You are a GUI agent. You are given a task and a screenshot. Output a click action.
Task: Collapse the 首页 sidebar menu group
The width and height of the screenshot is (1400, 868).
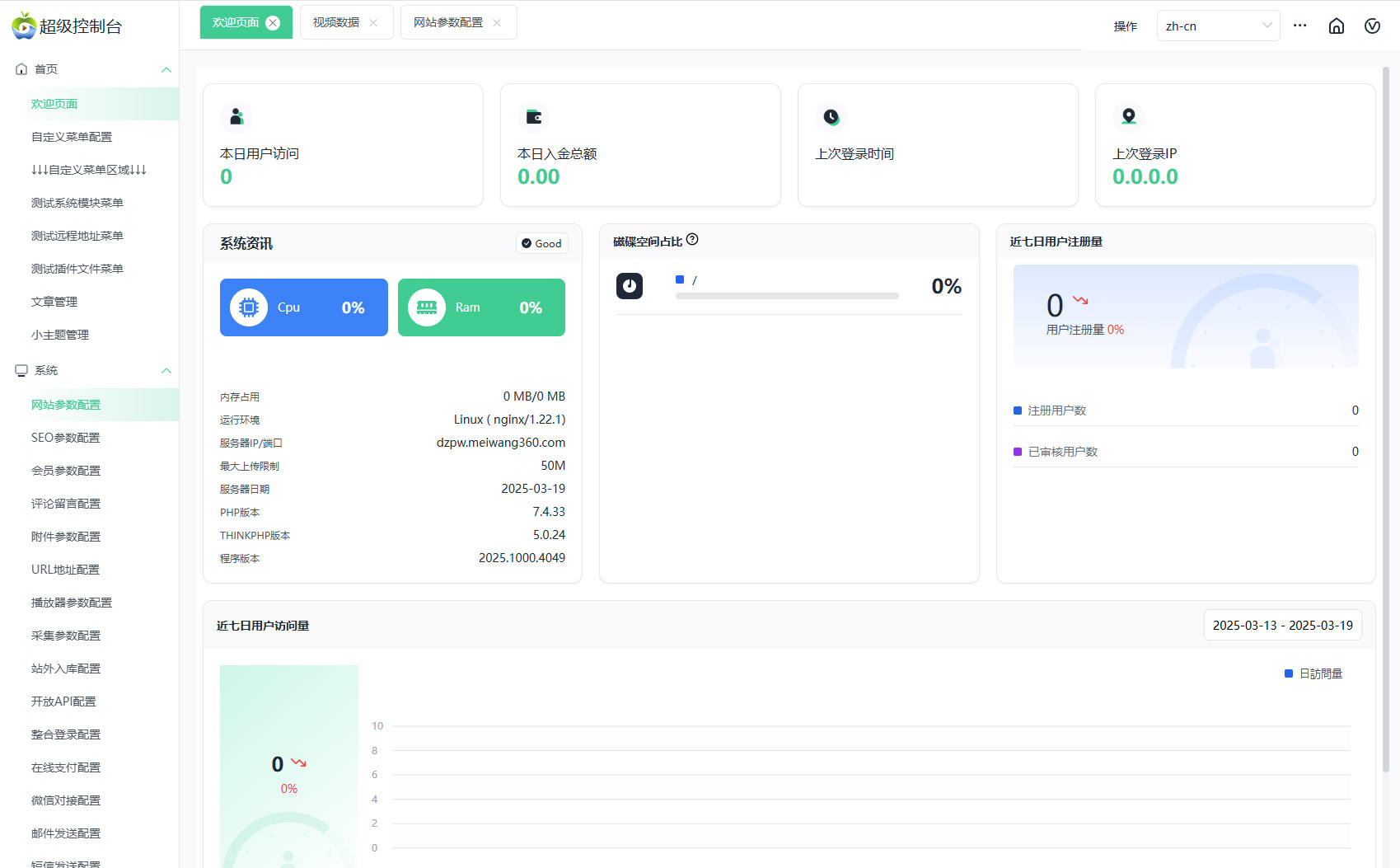pyautogui.click(x=166, y=69)
